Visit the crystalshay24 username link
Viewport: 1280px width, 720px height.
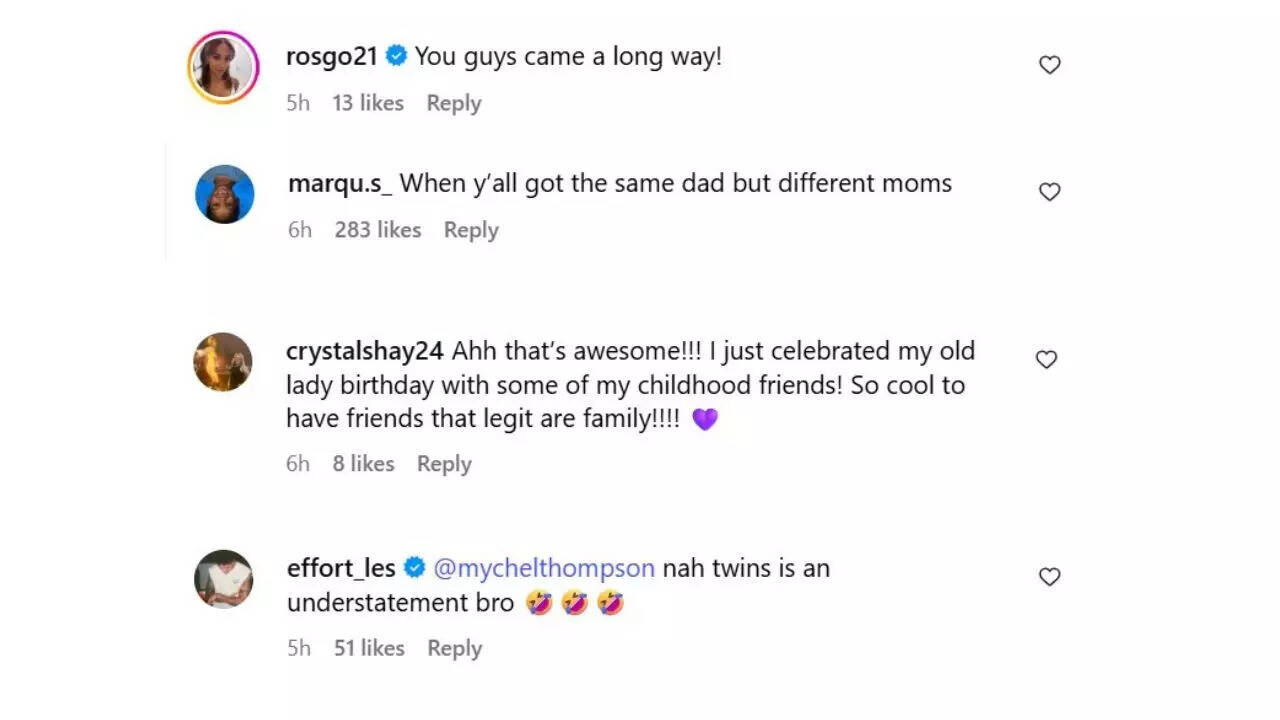point(365,351)
